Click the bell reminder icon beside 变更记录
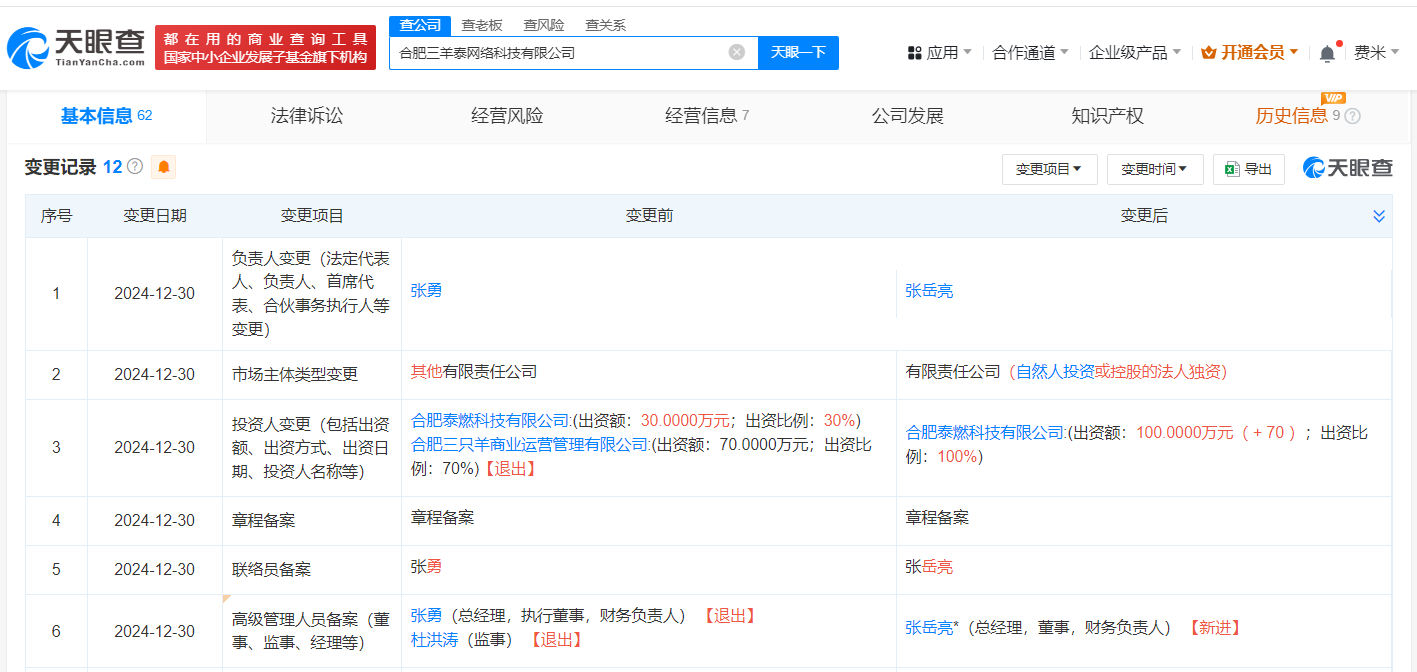 pyautogui.click(x=162, y=167)
